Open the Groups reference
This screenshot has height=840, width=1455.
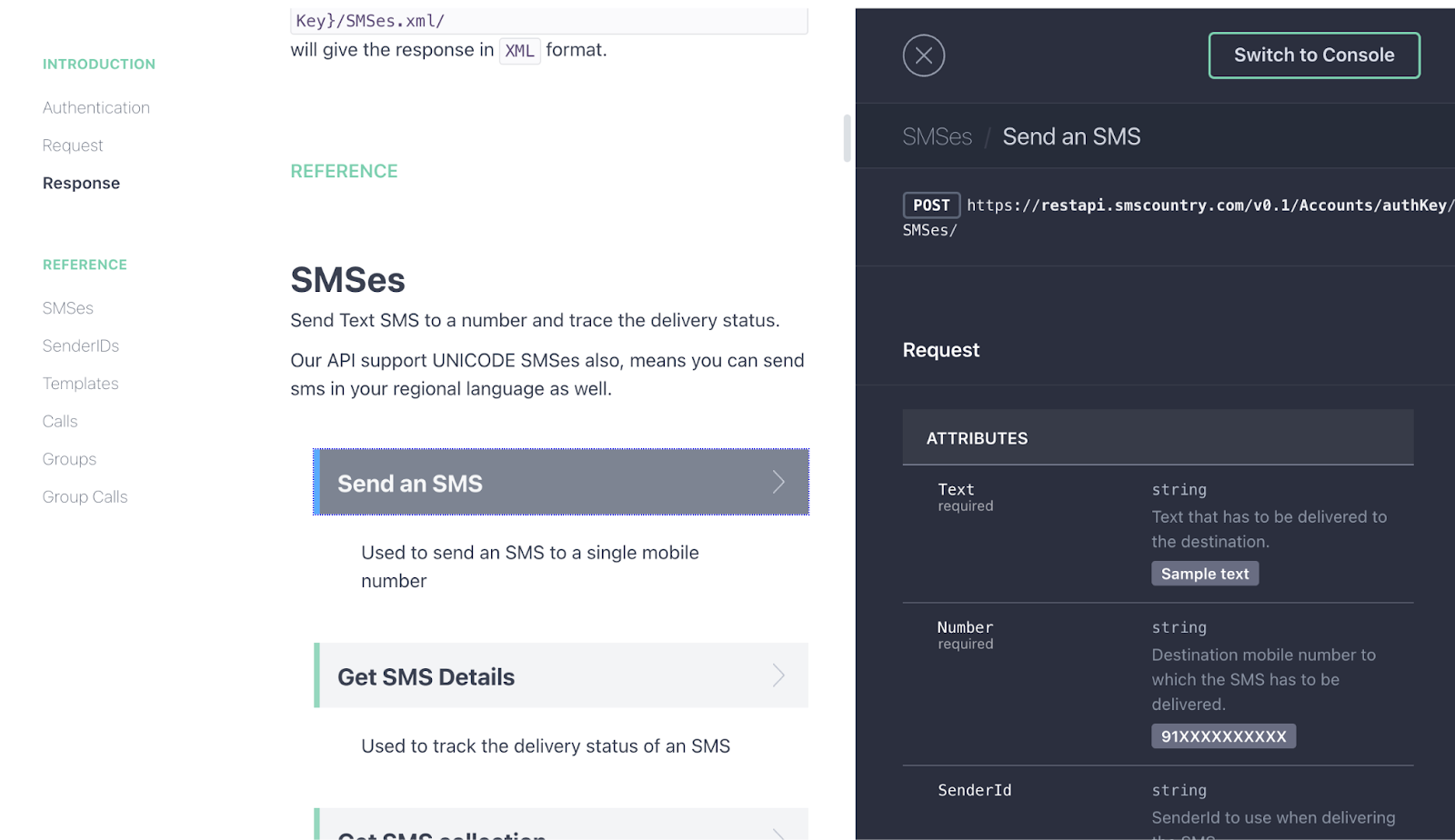(x=69, y=459)
